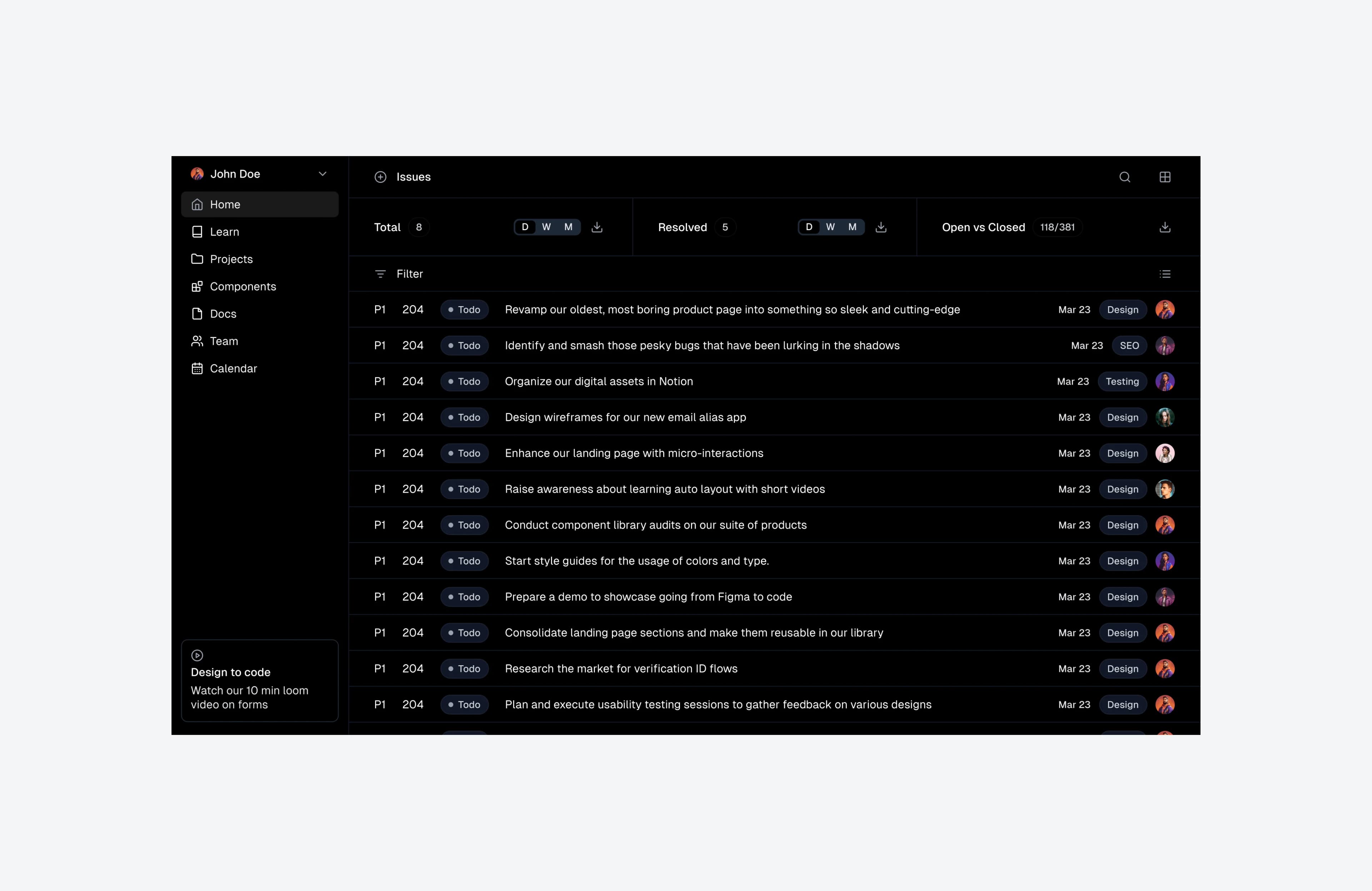
Task: Open Todo status on Organize digital assets row
Action: pos(464,382)
